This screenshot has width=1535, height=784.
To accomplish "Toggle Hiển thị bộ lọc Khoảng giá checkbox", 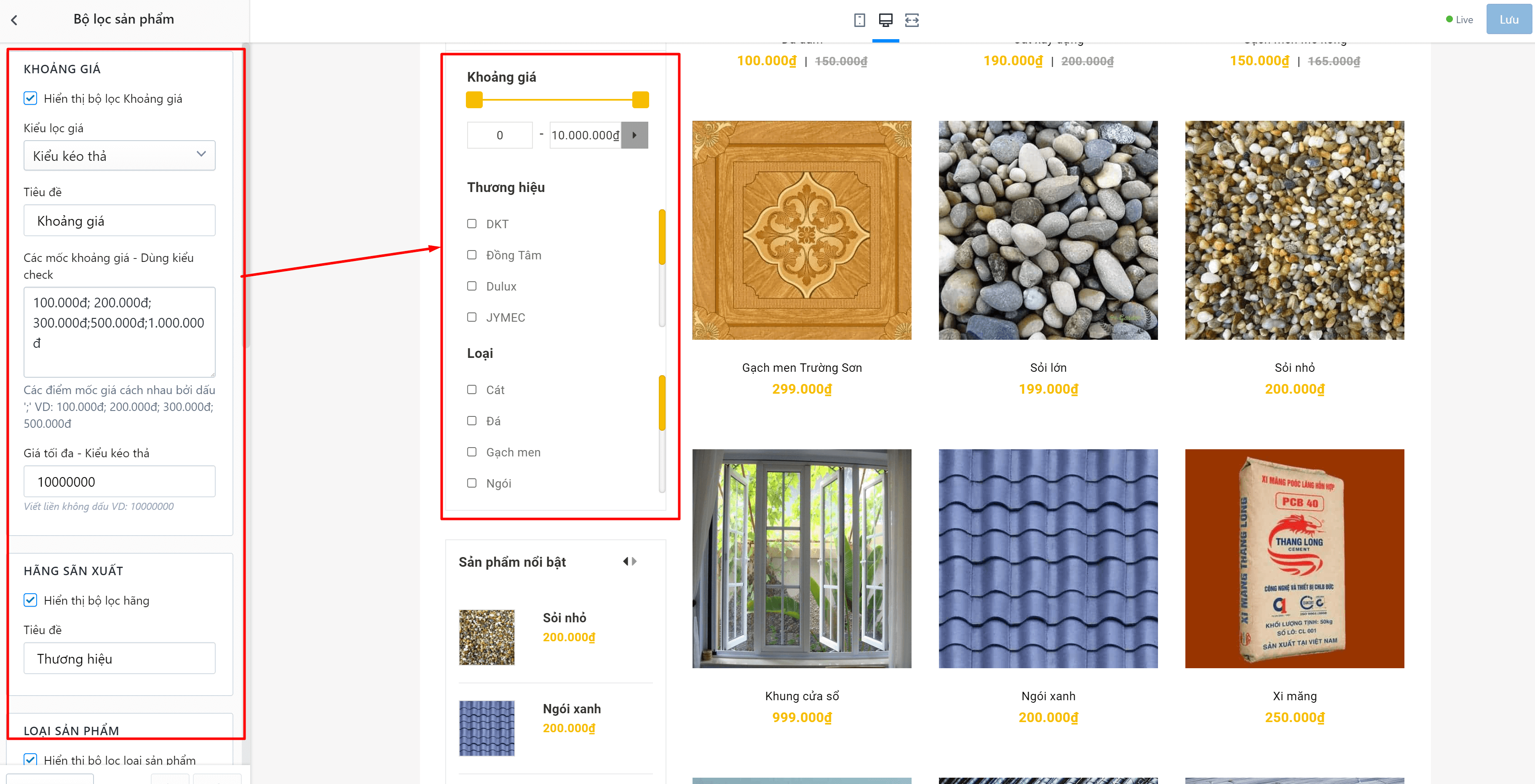I will point(30,98).
